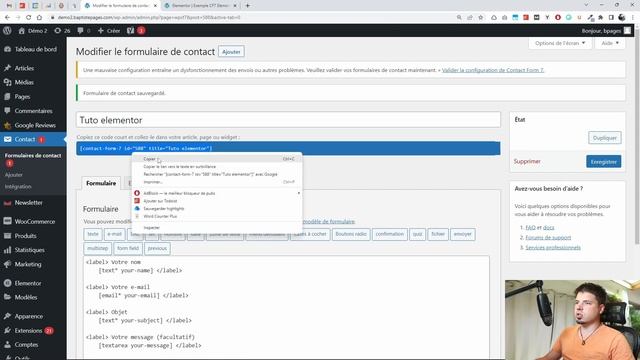Insert a fichier tag
The width and height of the screenshot is (640, 360).
click(x=438, y=234)
